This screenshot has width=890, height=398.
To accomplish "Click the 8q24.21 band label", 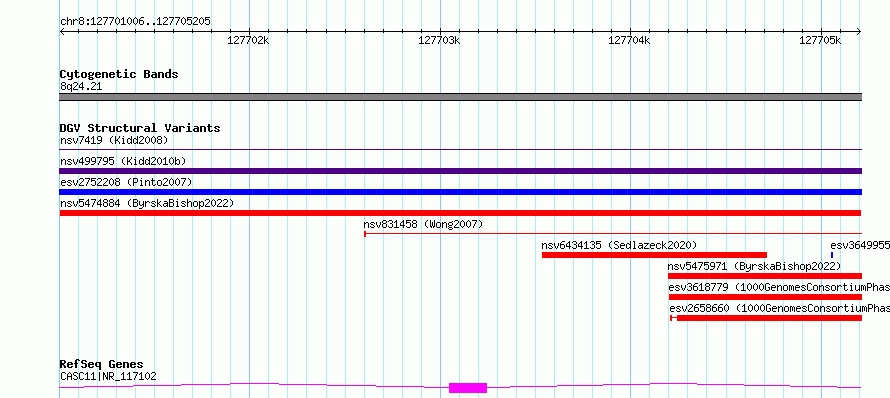I will [x=81, y=87].
